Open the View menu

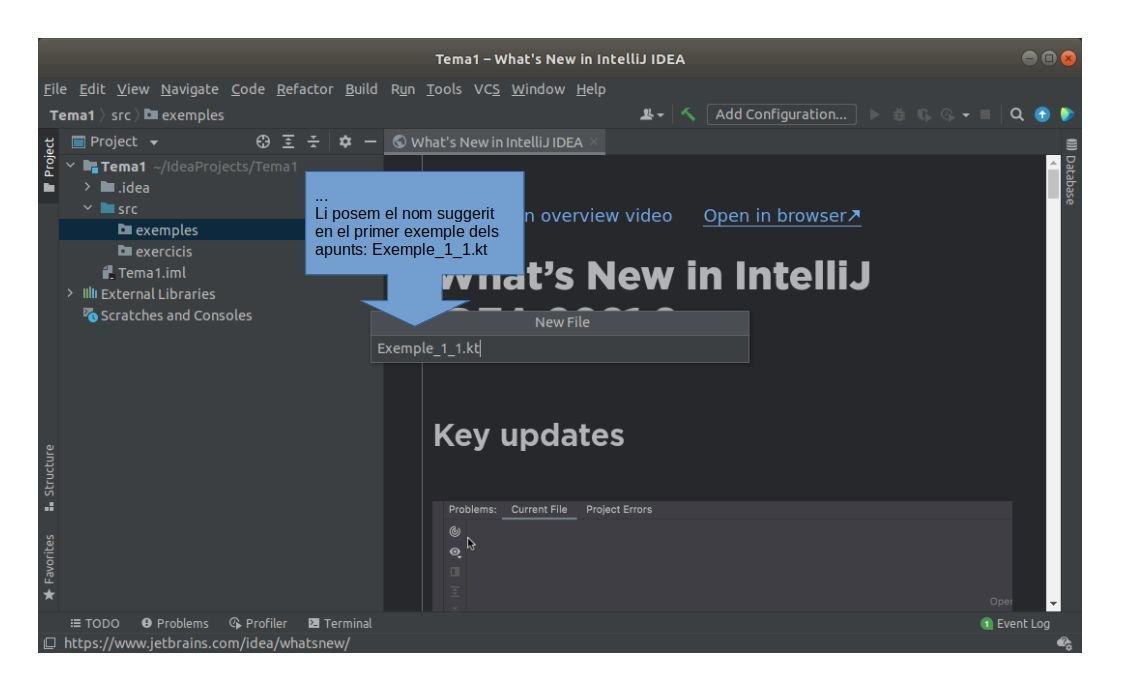[x=133, y=90]
